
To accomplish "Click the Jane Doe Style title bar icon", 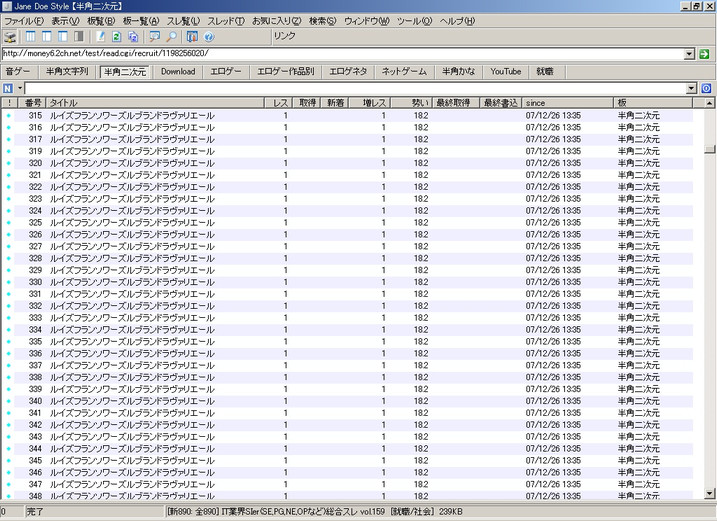I will (6, 6).
